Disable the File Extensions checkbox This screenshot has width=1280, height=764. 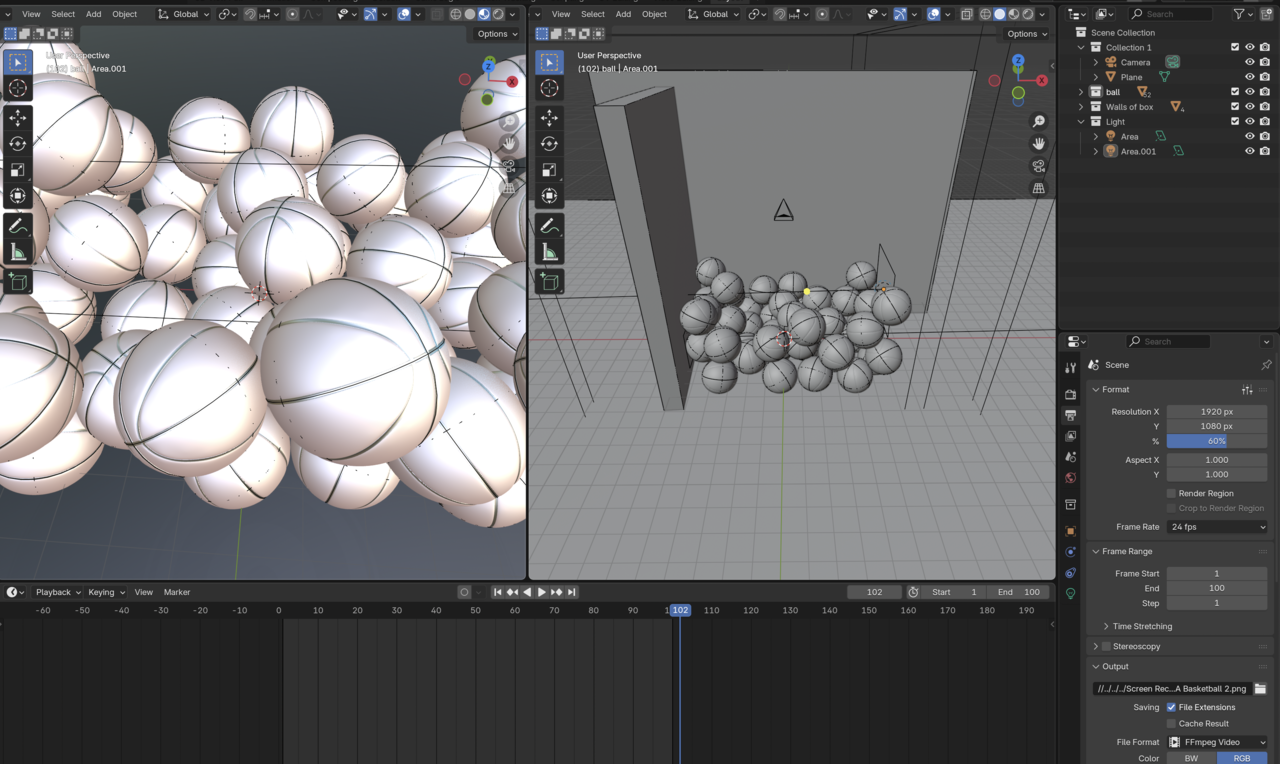click(1171, 707)
